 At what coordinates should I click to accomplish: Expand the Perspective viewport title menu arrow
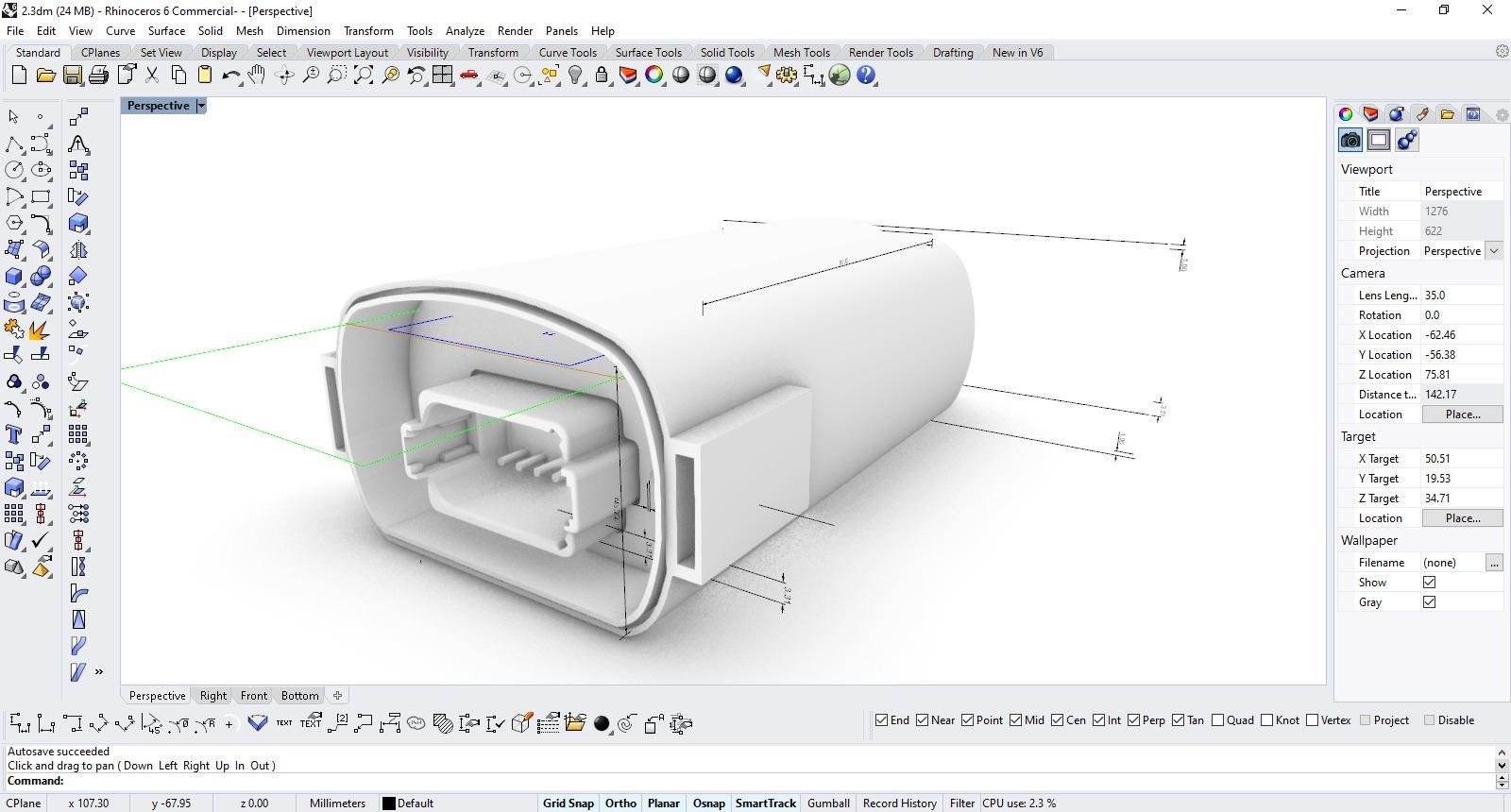click(x=200, y=106)
